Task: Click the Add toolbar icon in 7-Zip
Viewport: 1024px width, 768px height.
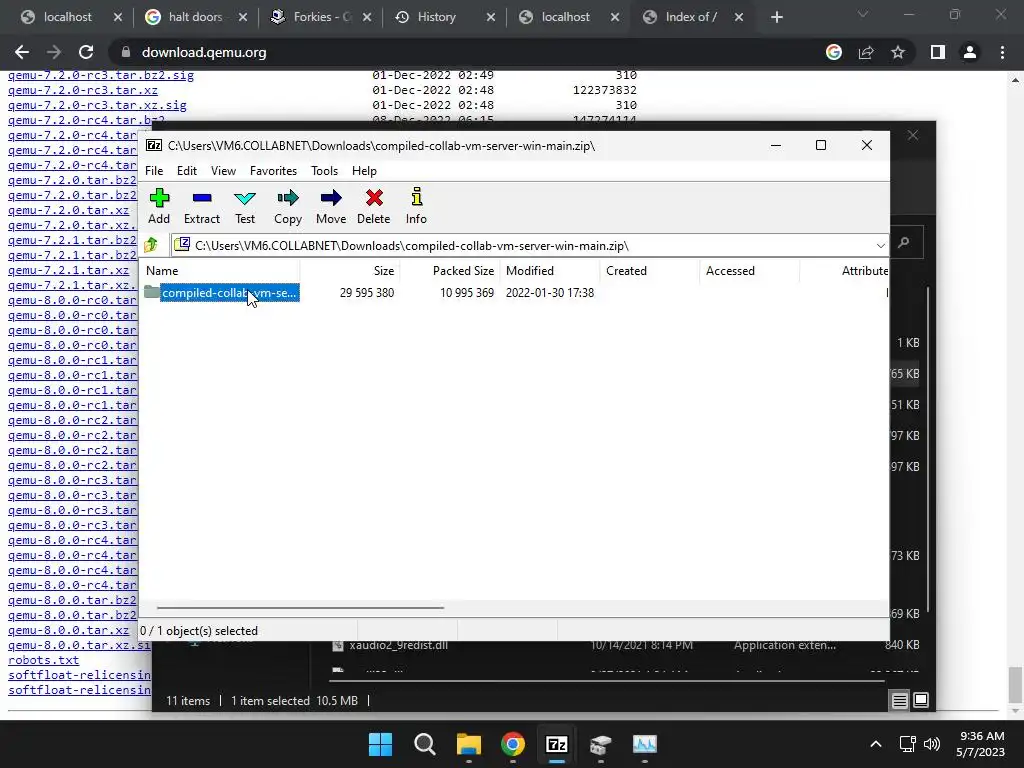Action: tap(159, 206)
